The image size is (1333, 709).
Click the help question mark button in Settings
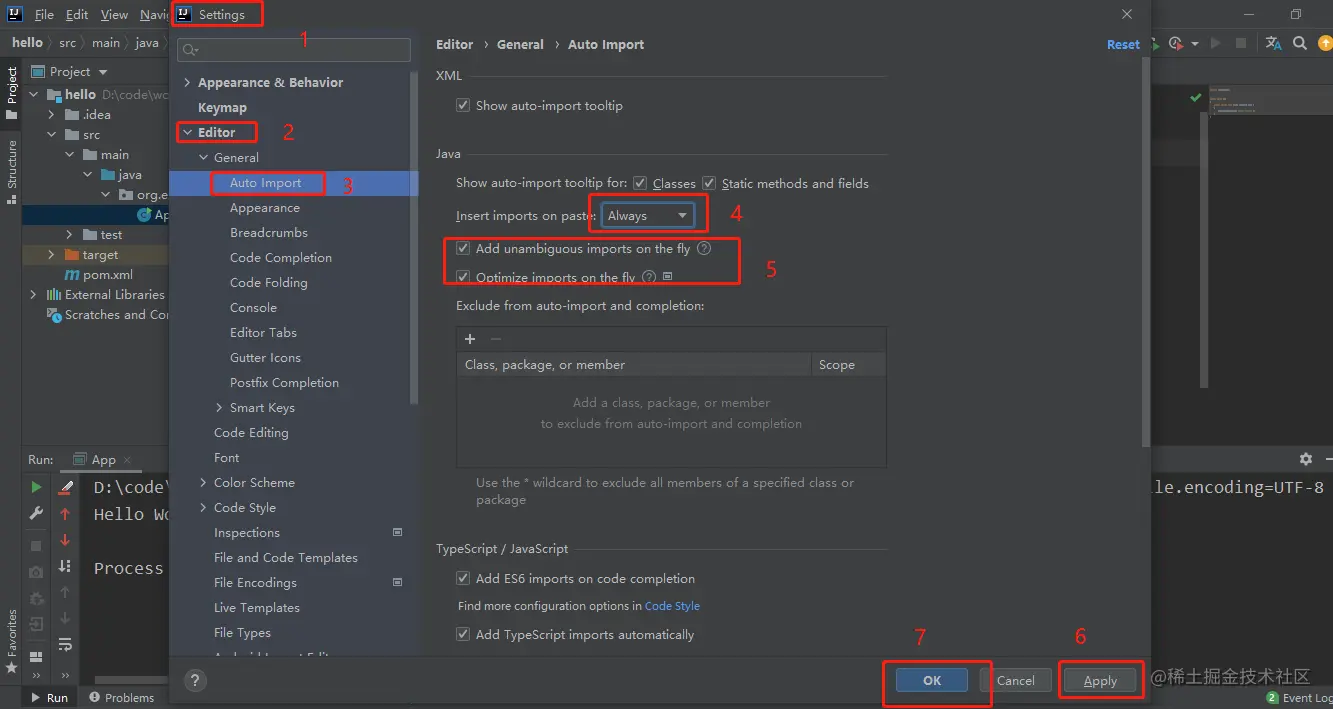pyautogui.click(x=195, y=680)
